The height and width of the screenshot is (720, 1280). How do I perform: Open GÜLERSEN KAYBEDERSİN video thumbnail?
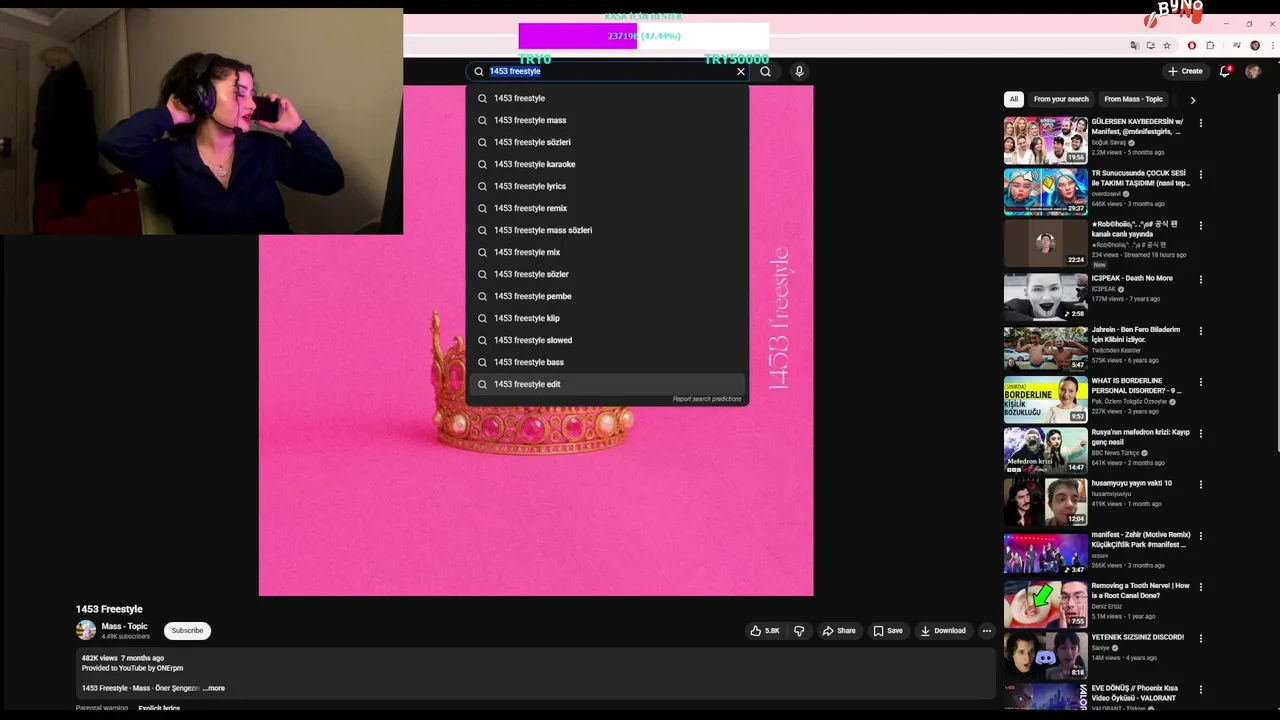1045,140
